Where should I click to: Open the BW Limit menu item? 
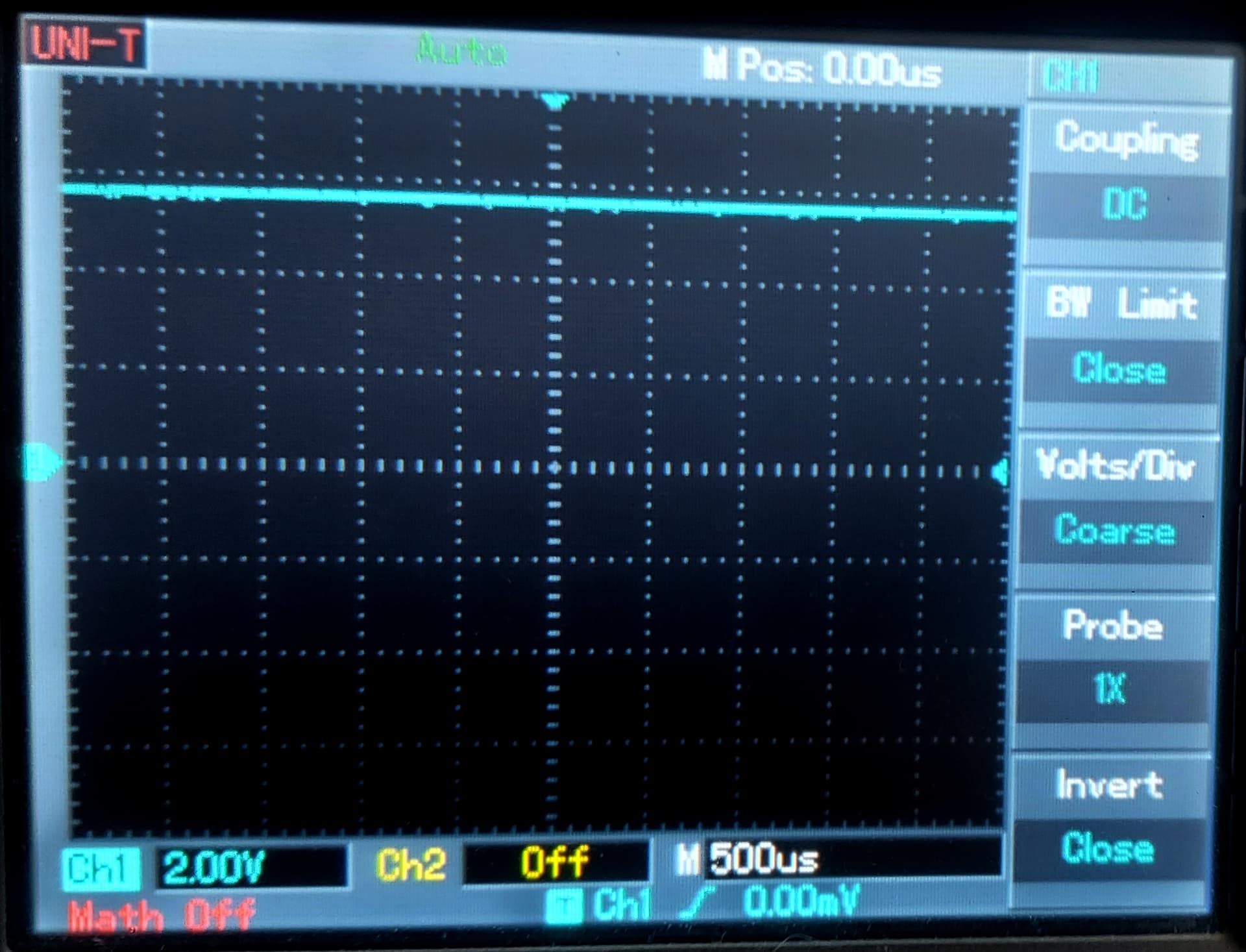point(1121,304)
